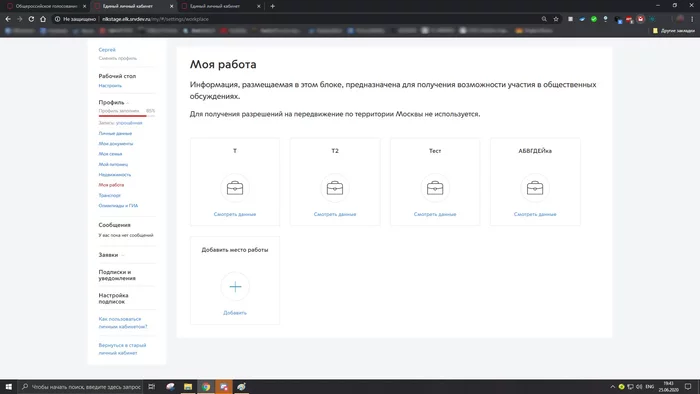The width and height of the screenshot is (700, 394).
Task: Click Смотреть данные under card Т
Action: [x=235, y=214]
